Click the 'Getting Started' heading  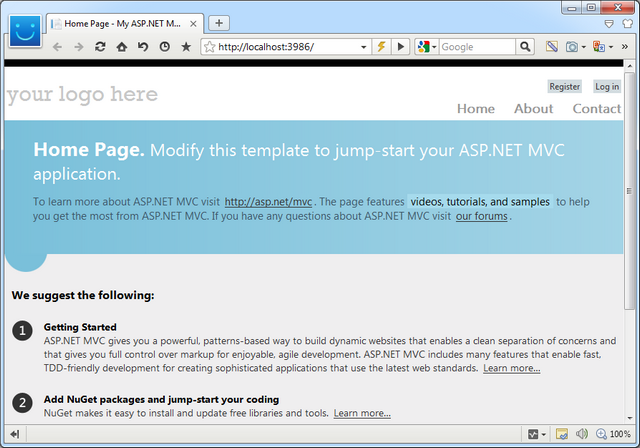click(80, 327)
